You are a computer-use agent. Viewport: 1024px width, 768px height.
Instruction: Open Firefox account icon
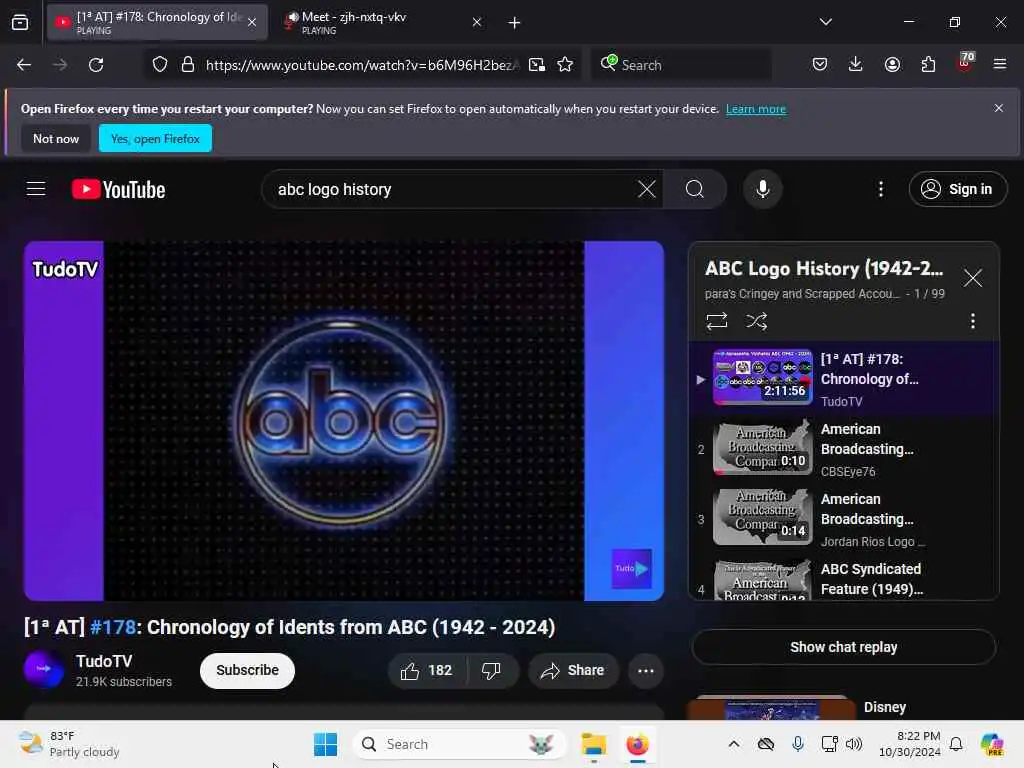tap(892, 64)
